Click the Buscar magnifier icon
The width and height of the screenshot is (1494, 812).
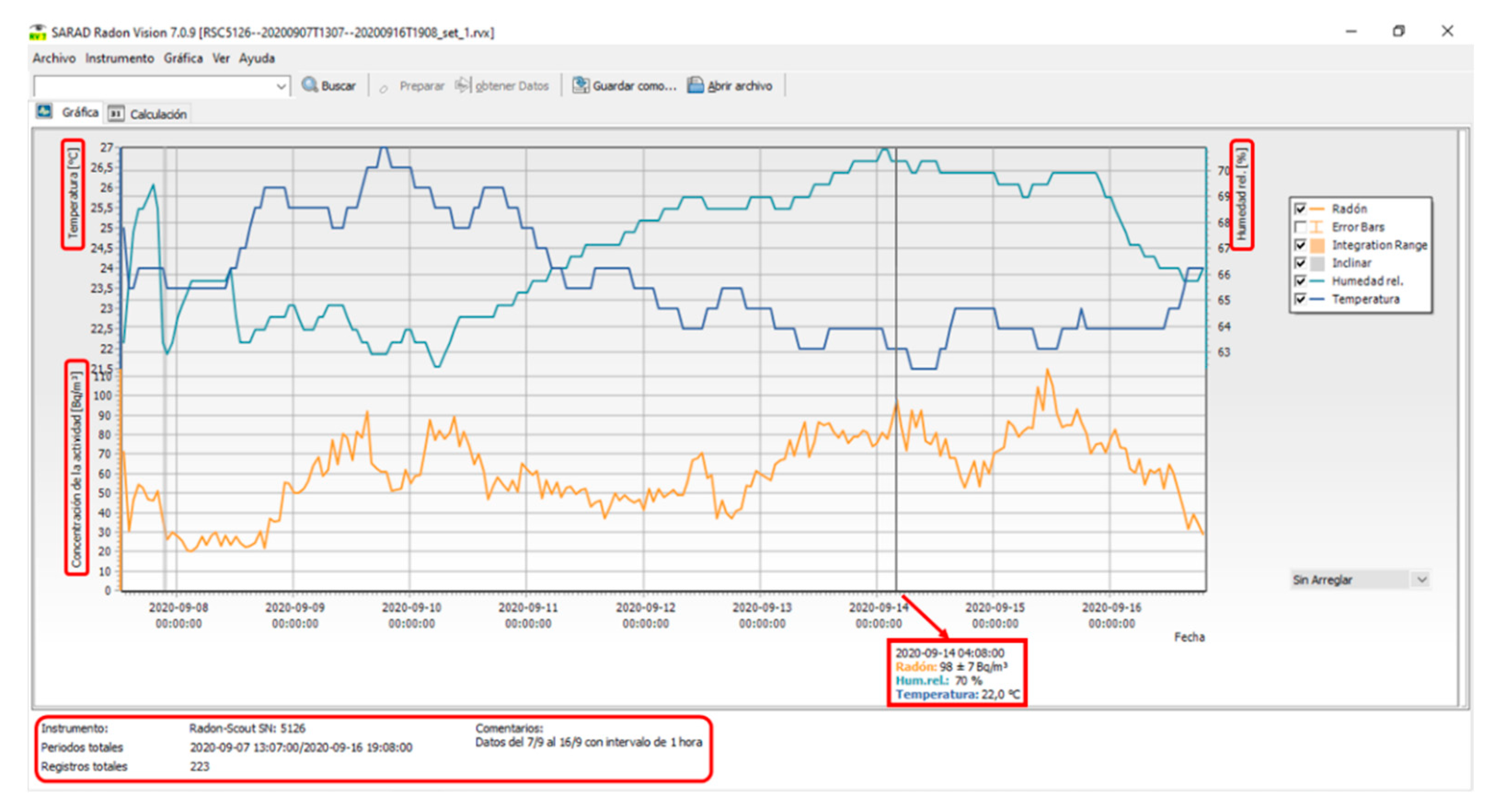pos(310,85)
